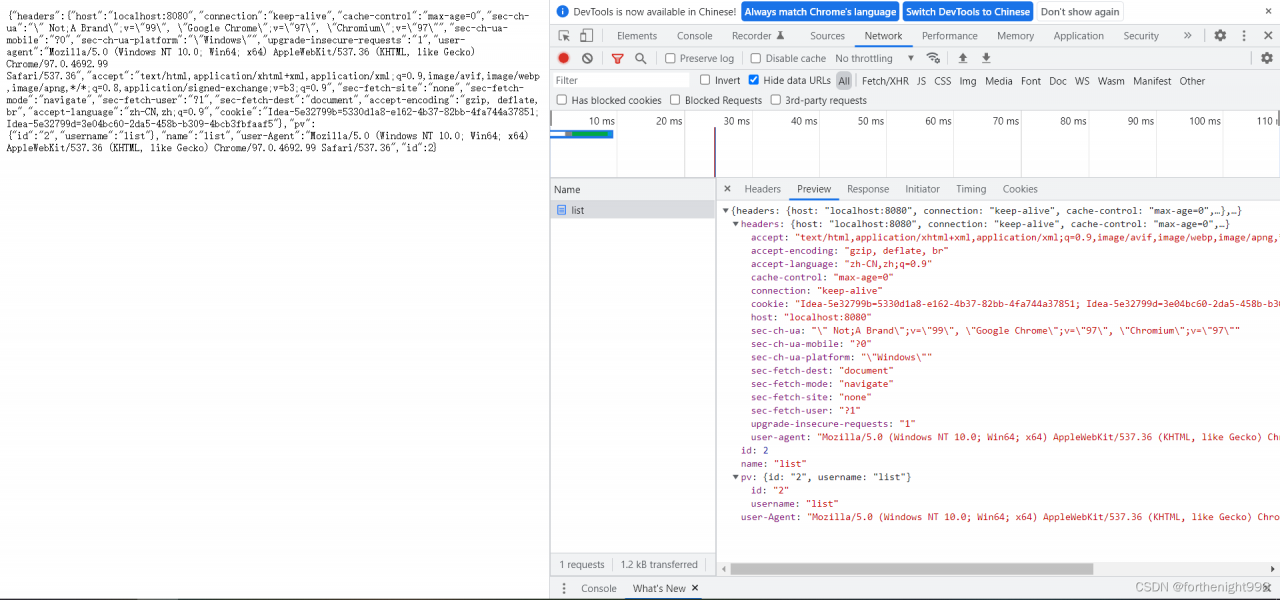Clear the network log
Screen dimensions: 1280x600
point(587,59)
